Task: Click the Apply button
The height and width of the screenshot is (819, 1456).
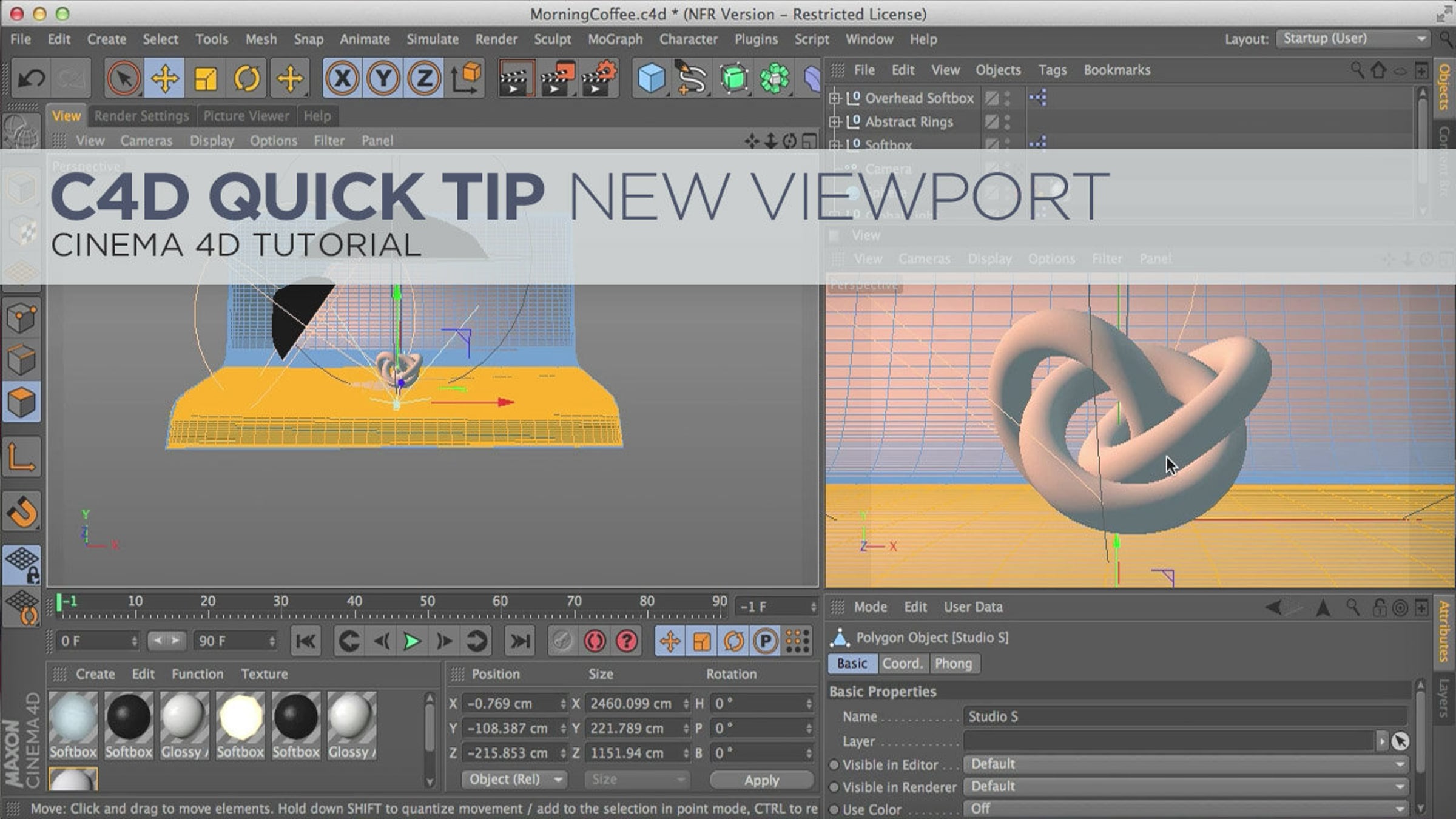Action: pos(761,780)
